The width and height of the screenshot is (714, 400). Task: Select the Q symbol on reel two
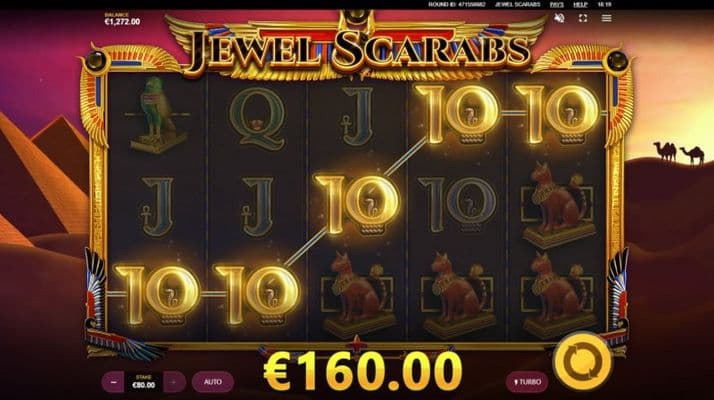257,118
